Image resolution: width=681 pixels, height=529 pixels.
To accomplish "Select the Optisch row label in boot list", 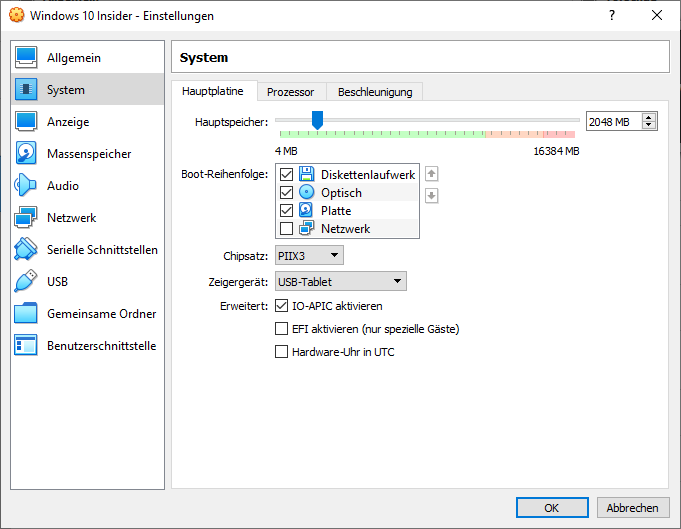I will [341, 192].
